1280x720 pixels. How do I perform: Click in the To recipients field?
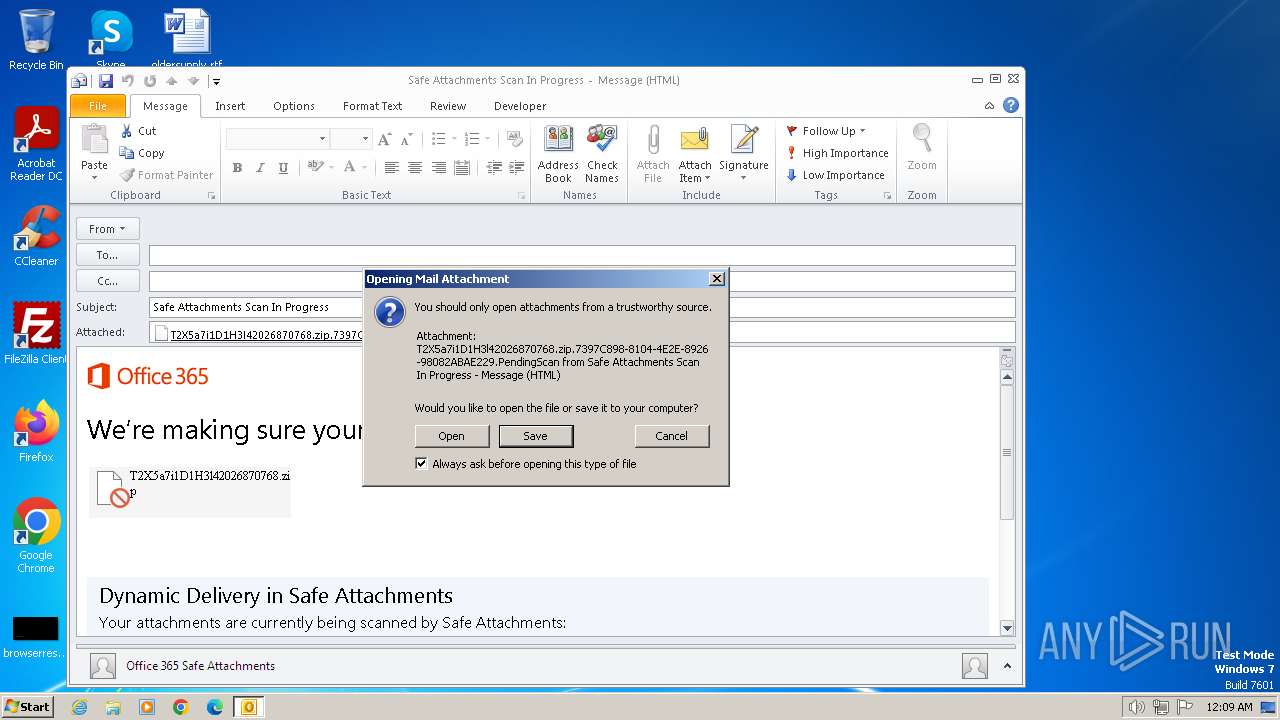point(582,255)
